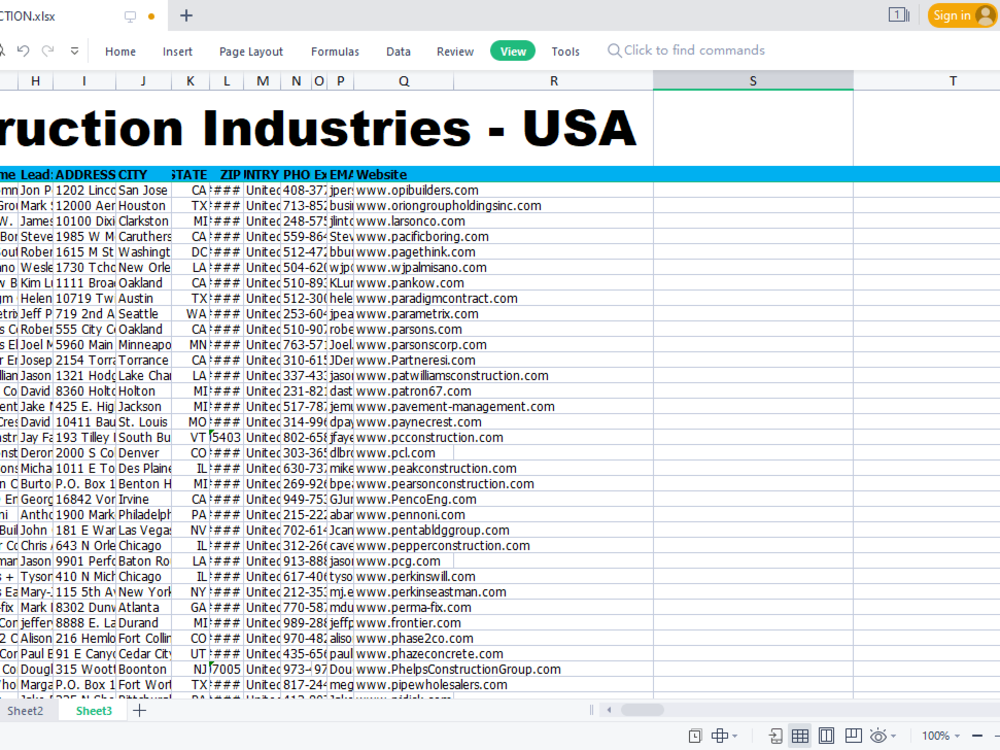Screen dimensions: 1000x750
Task: Select column H header
Action: tap(36, 81)
